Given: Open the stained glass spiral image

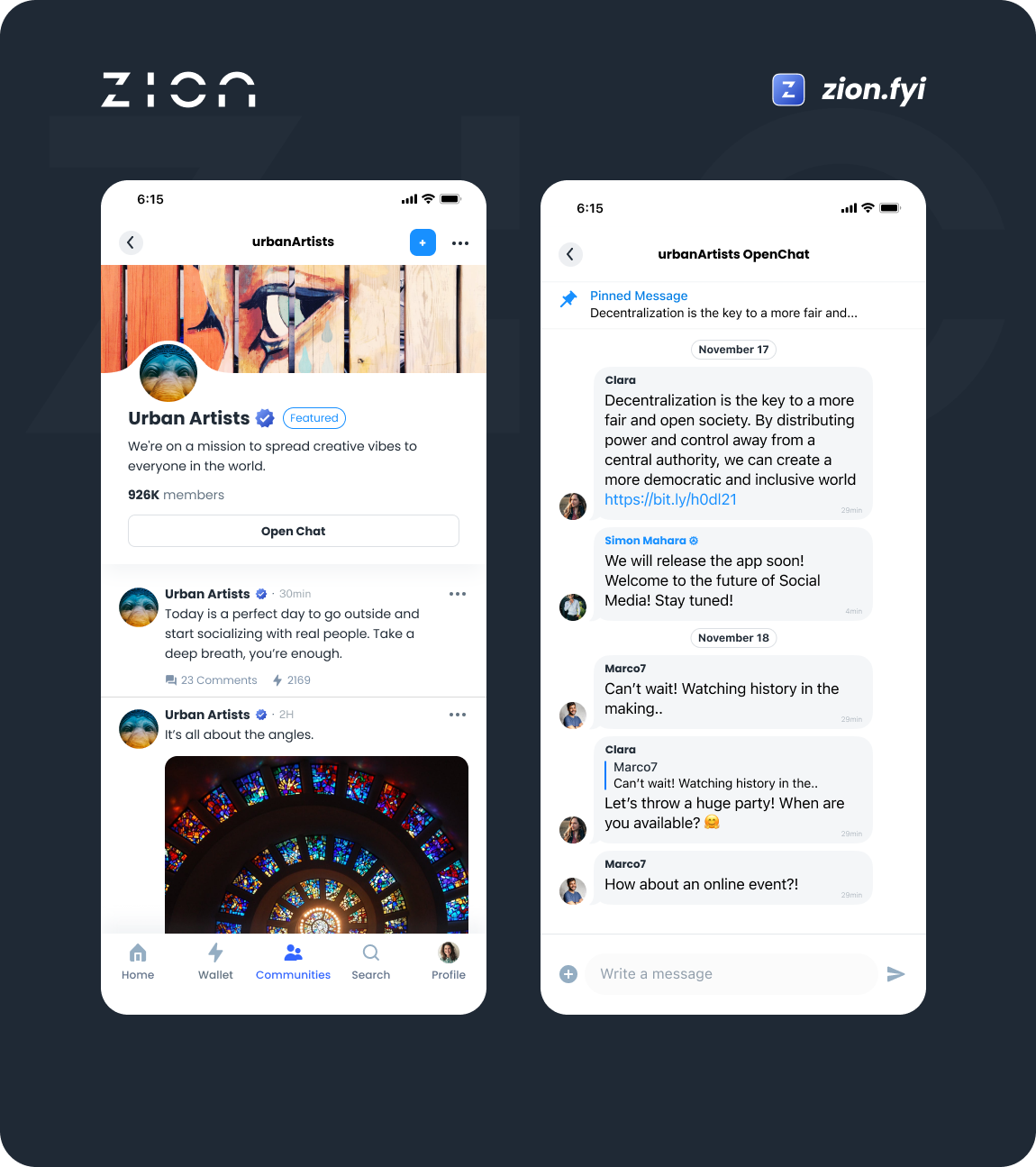Looking at the screenshot, I should [x=316, y=844].
